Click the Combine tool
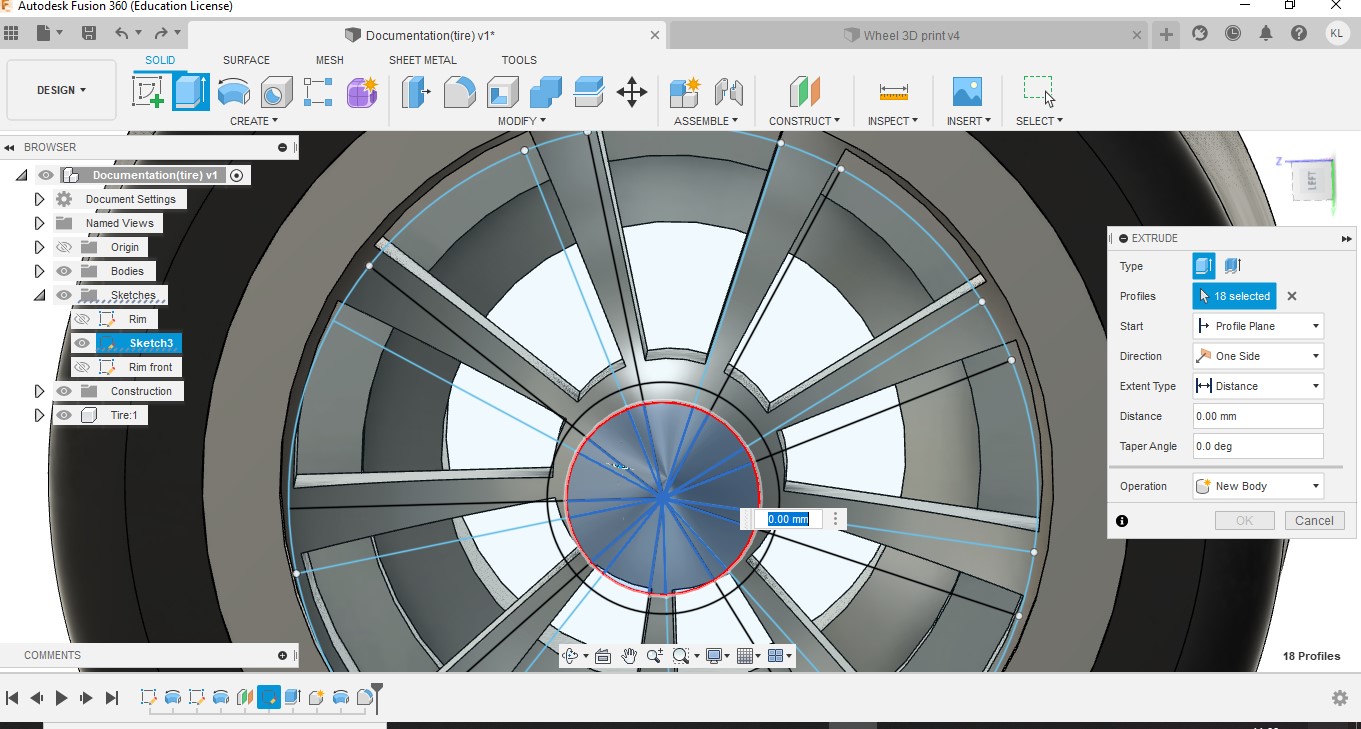This screenshot has height=729, width=1361. click(545, 92)
